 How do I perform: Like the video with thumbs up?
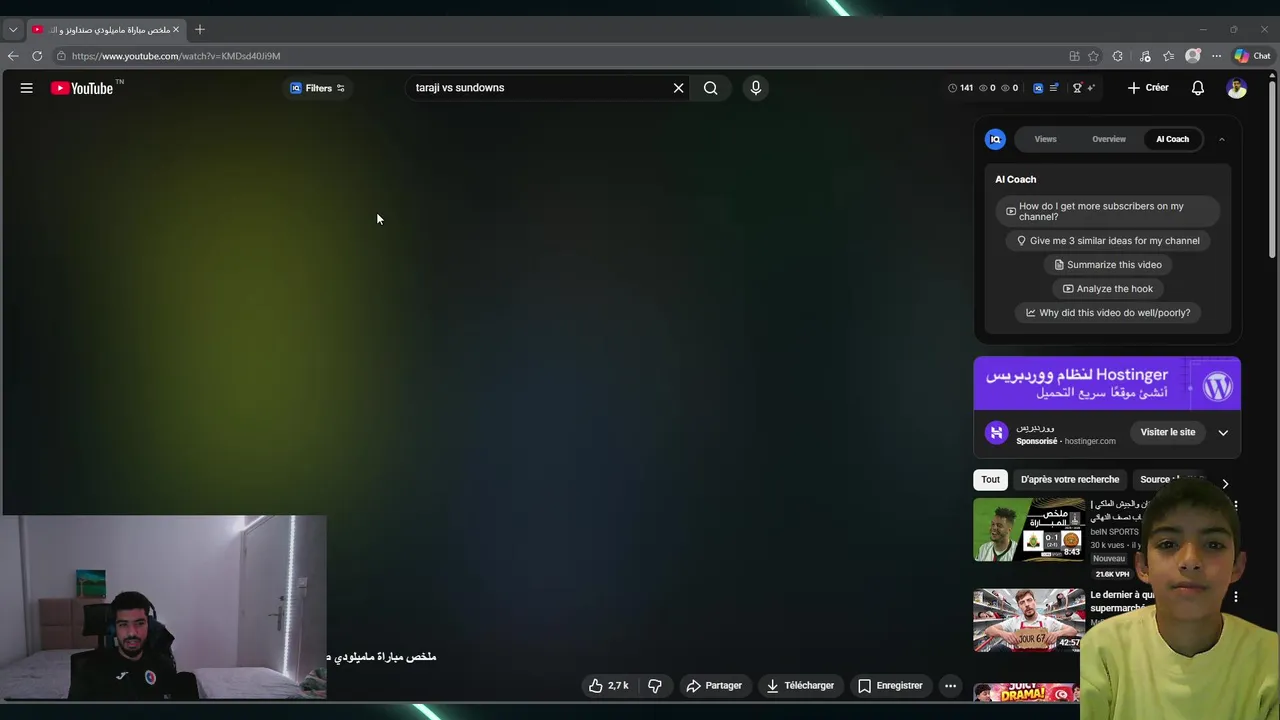click(608, 686)
